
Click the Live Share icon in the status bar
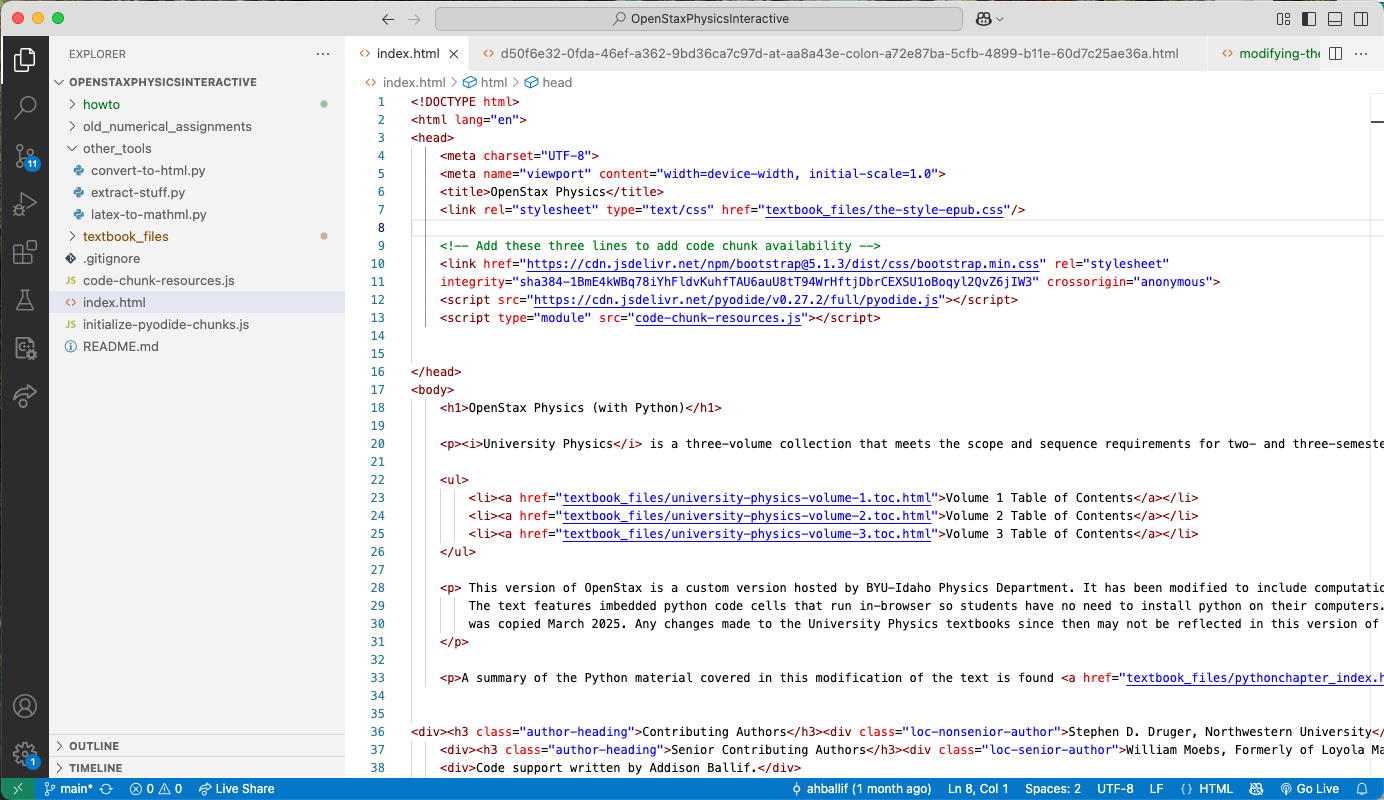click(236, 788)
